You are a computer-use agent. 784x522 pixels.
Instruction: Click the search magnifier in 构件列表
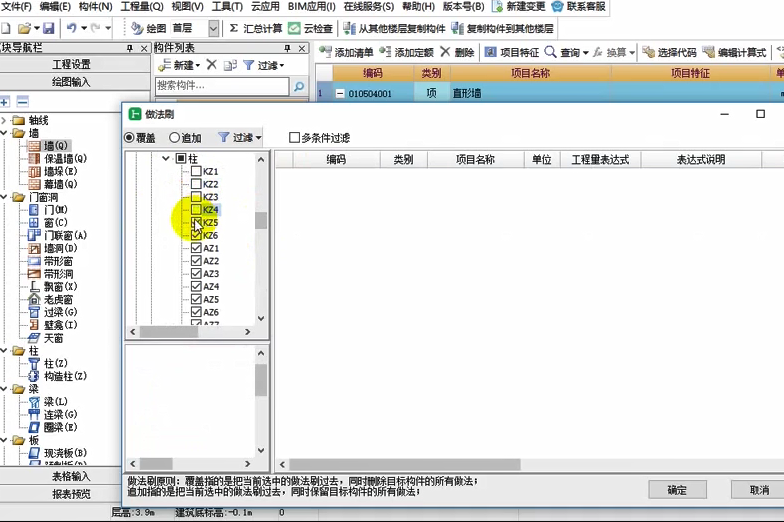298,87
